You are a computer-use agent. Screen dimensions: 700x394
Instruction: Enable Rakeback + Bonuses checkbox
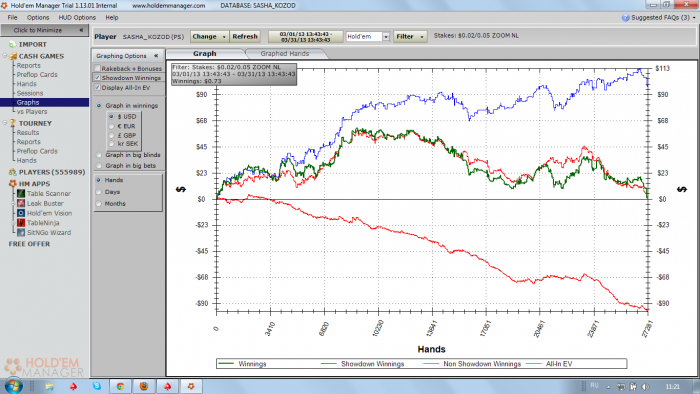click(x=97, y=68)
